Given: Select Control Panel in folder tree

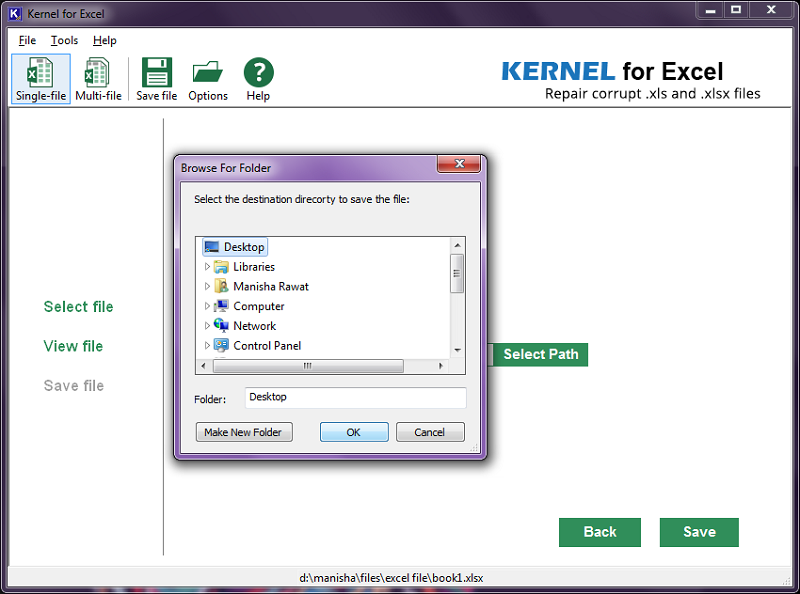Looking at the screenshot, I should coord(267,345).
